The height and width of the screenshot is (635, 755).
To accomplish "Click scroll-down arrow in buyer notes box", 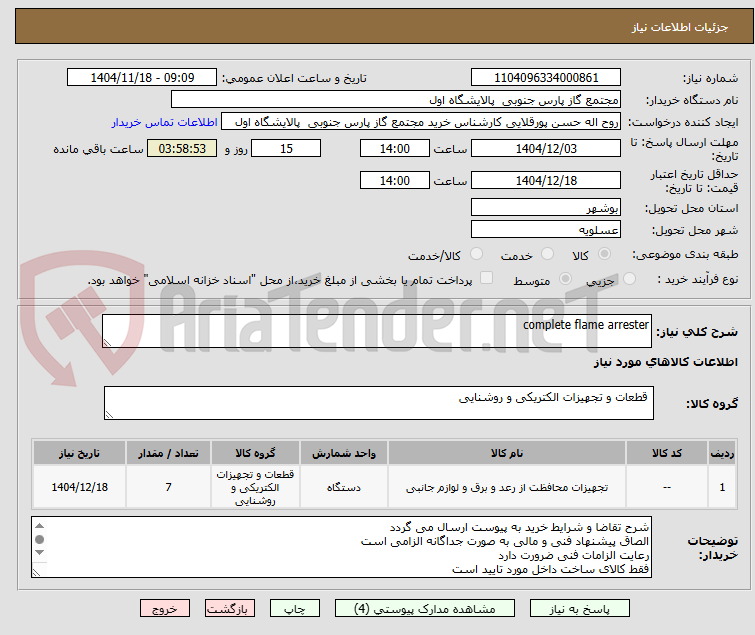I will (39, 553).
